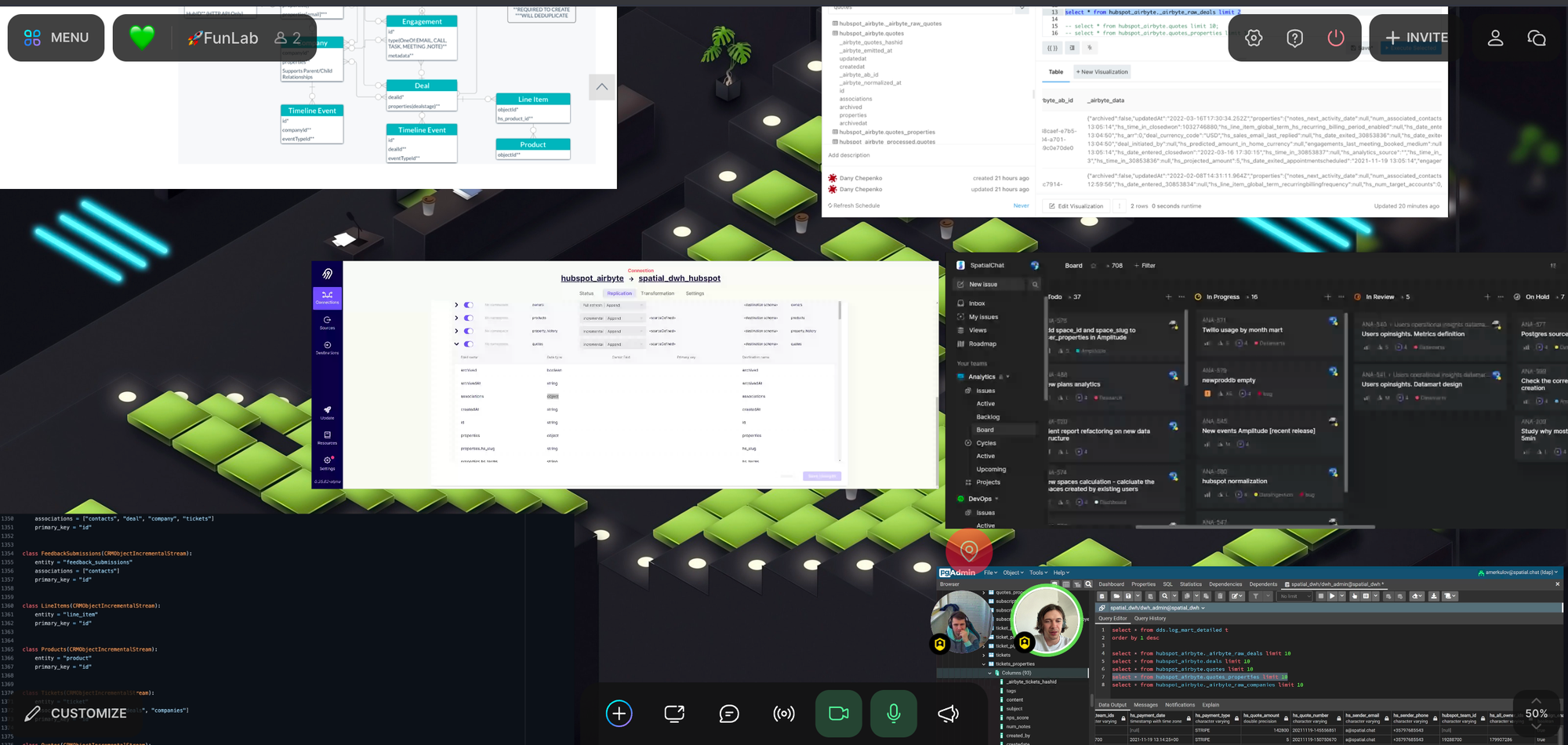
Task: Click zoom-in chevron above 50%
Action: click(1536, 700)
